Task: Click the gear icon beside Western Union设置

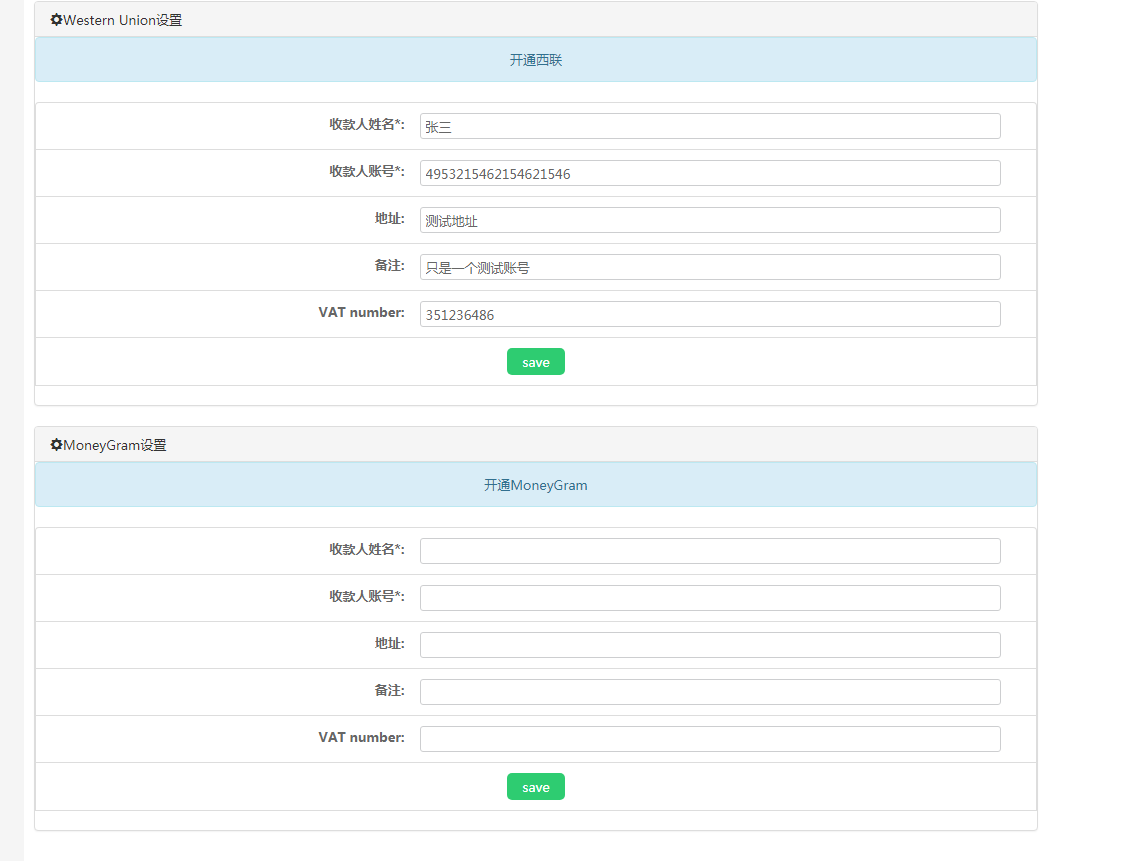Action: pos(56,19)
